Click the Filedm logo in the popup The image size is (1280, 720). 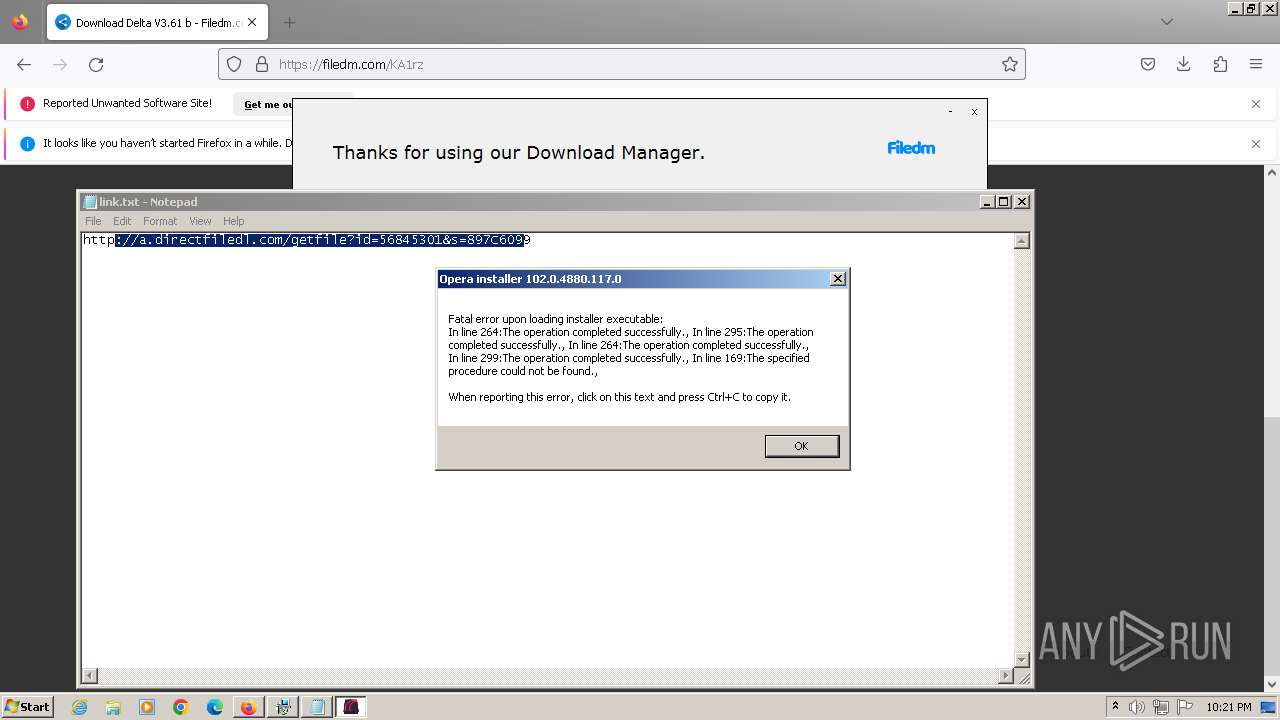tap(911, 148)
